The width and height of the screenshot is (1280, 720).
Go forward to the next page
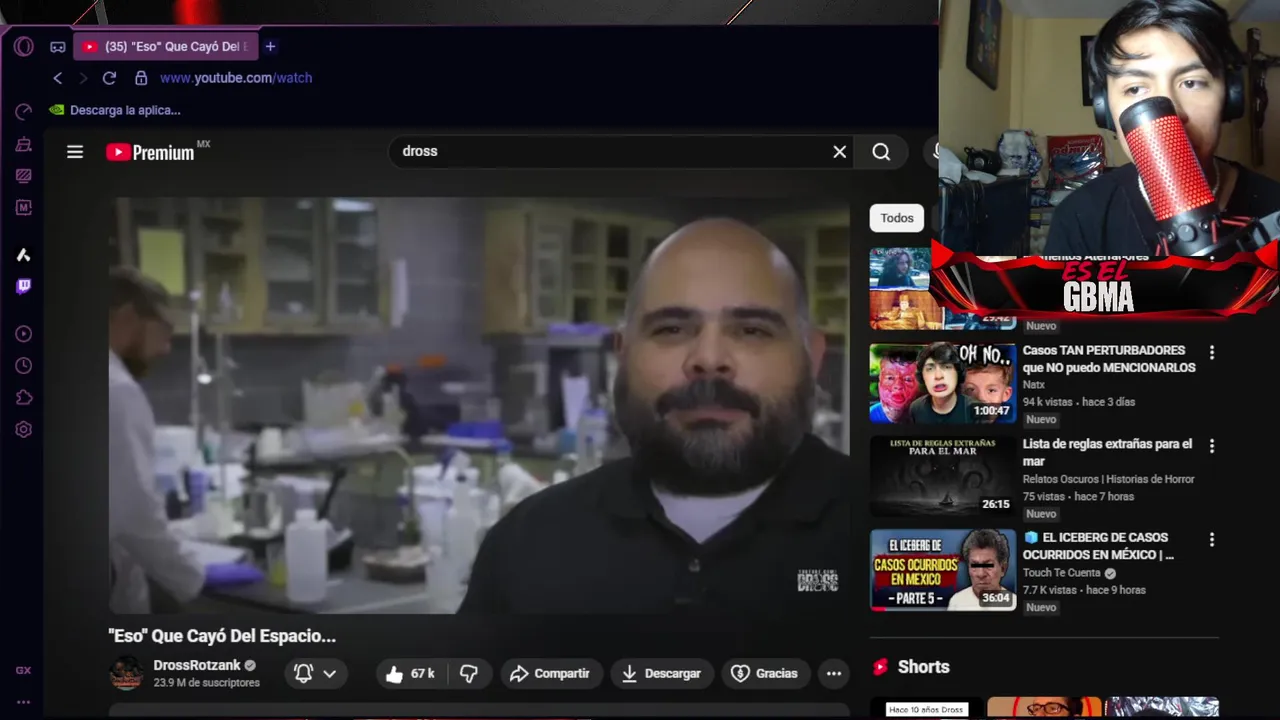tap(83, 78)
